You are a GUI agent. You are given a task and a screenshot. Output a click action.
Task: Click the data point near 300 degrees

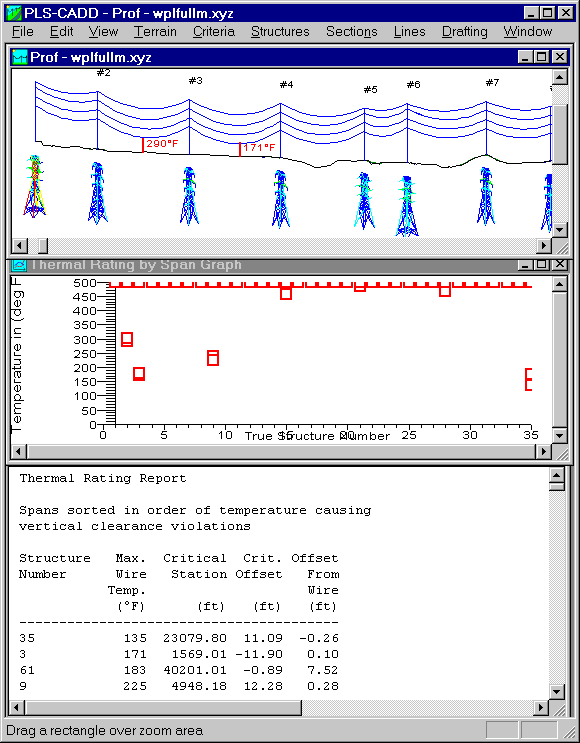coord(127,339)
